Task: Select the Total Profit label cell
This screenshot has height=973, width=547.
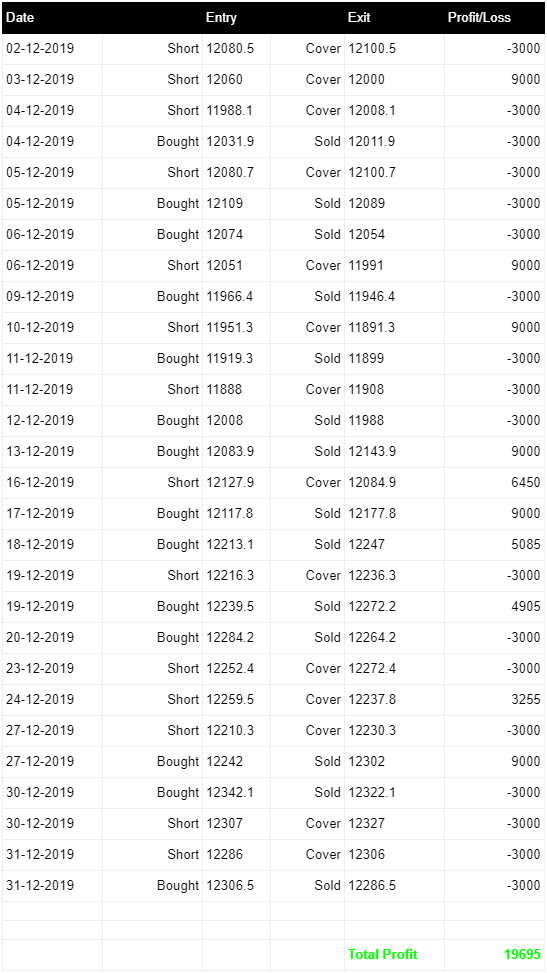Action: pyautogui.click(x=382, y=954)
